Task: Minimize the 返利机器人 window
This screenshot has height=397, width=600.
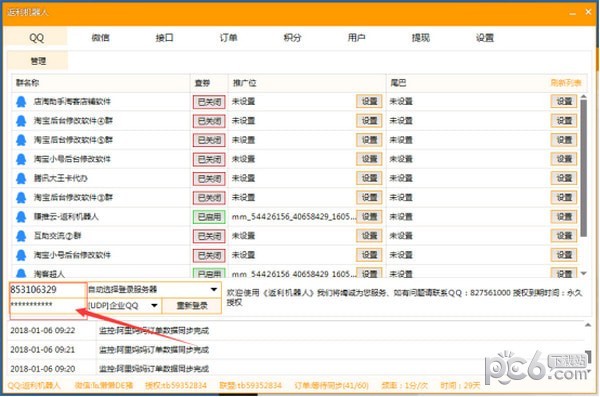Action: [x=572, y=13]
